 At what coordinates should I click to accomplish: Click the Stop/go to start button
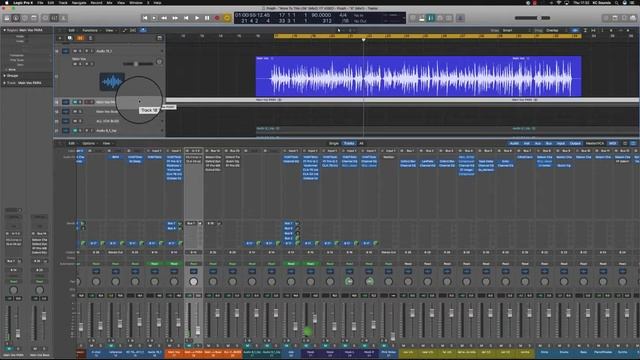pyautogui.click(x=186, y=18)
